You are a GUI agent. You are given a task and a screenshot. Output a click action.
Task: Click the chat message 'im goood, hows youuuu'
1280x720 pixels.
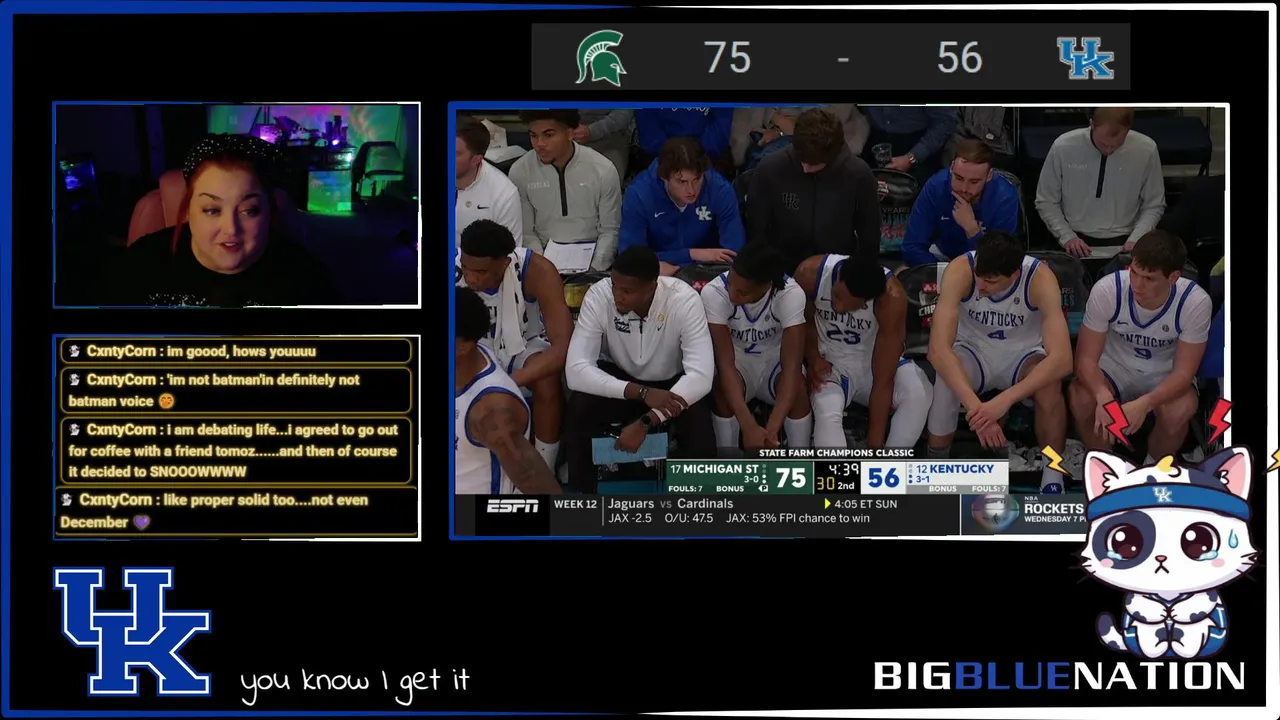coord(237,351)
